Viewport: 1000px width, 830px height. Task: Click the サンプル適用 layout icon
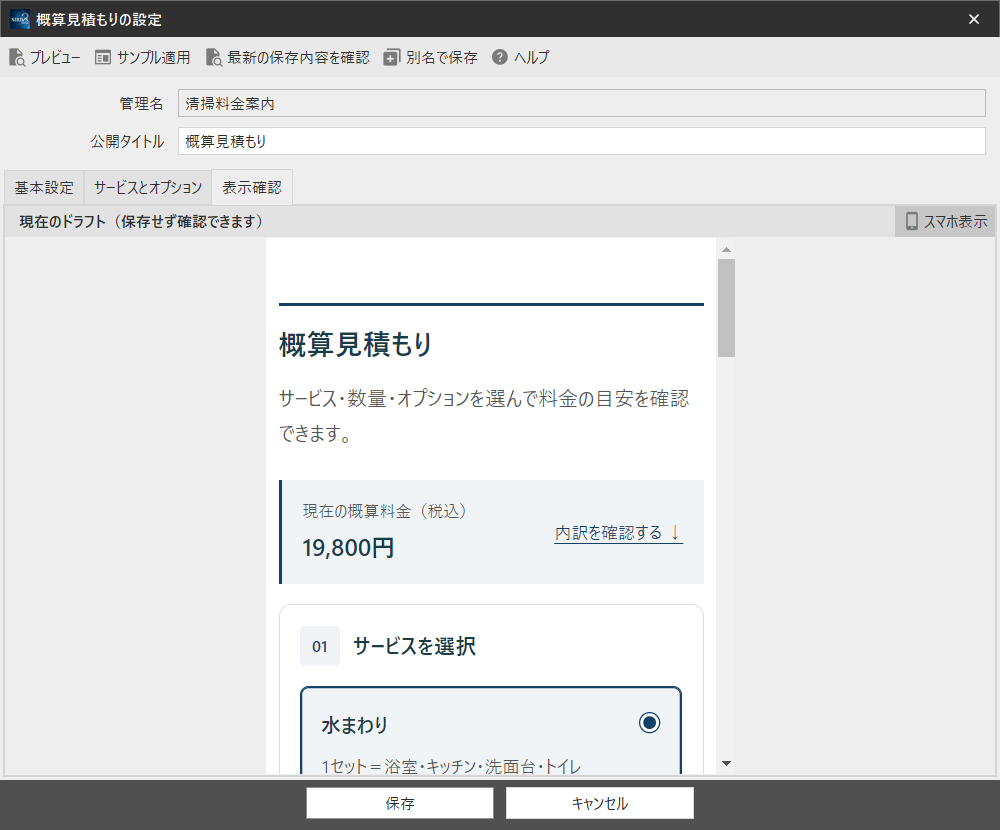coord(103,57)
